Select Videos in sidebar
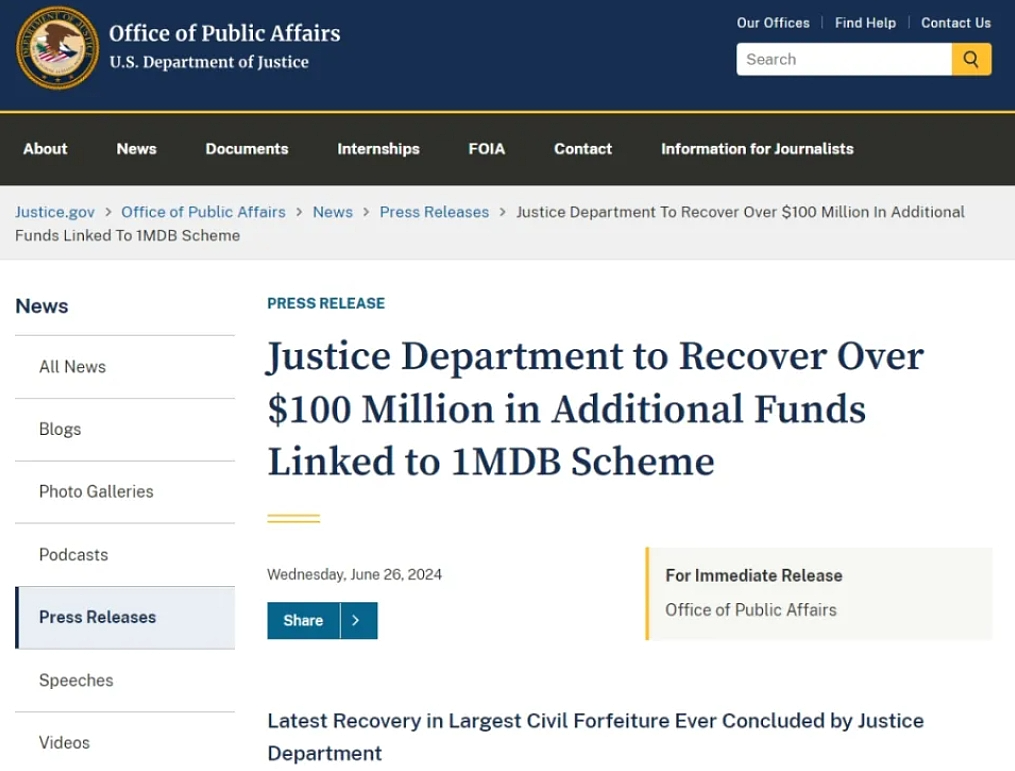1015x771 pixels. [x=125, y=742]
